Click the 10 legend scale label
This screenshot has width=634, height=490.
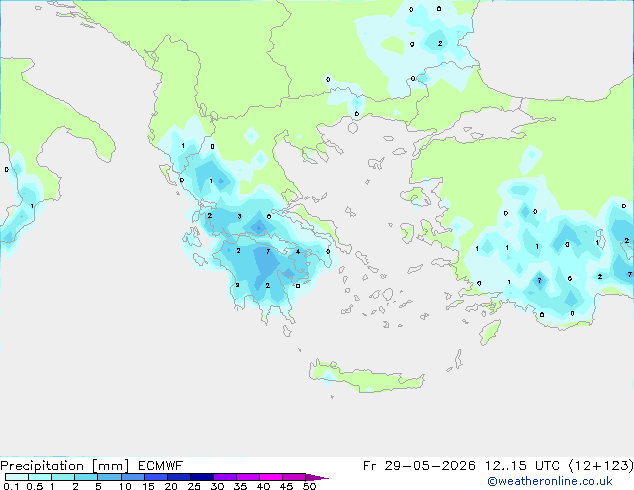point(125,486)
